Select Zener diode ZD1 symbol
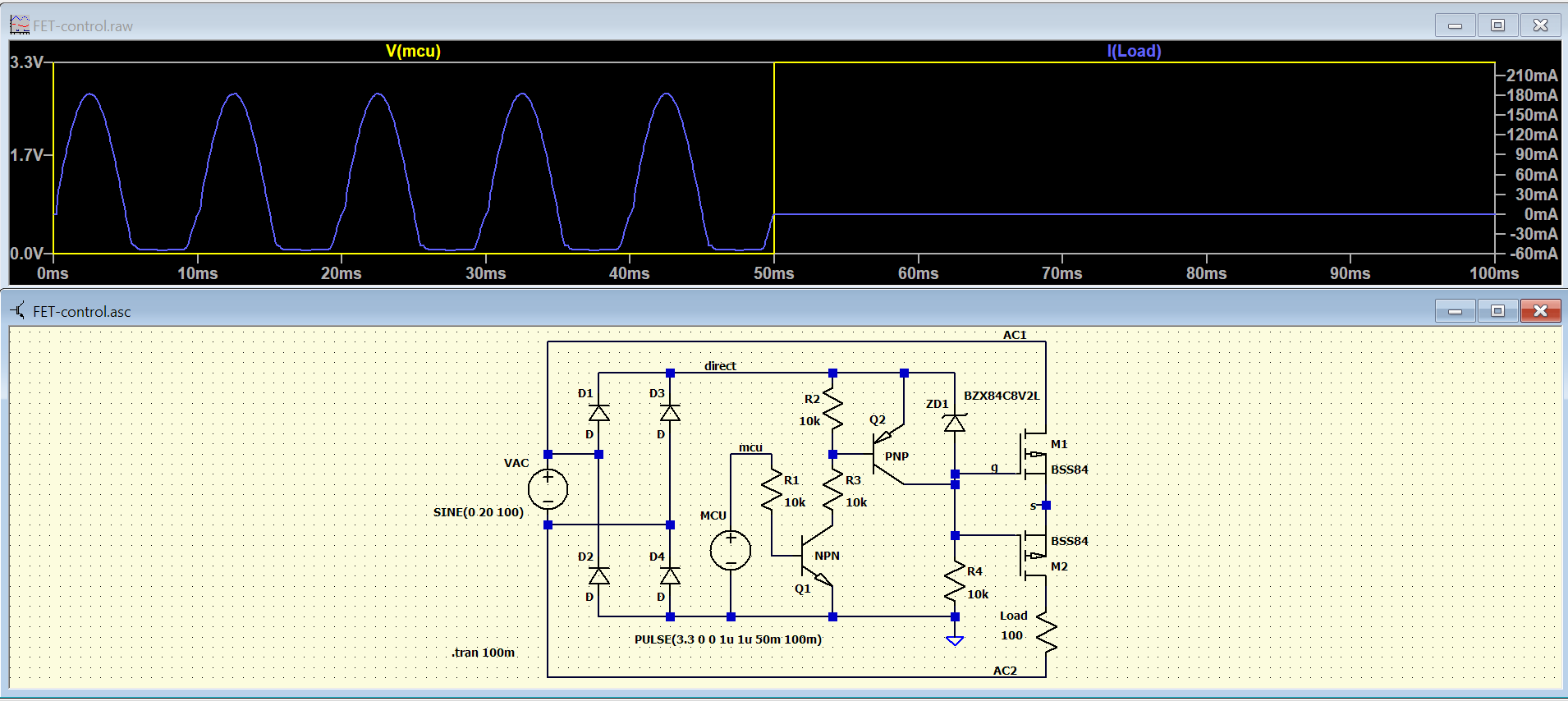 [954, 423]
